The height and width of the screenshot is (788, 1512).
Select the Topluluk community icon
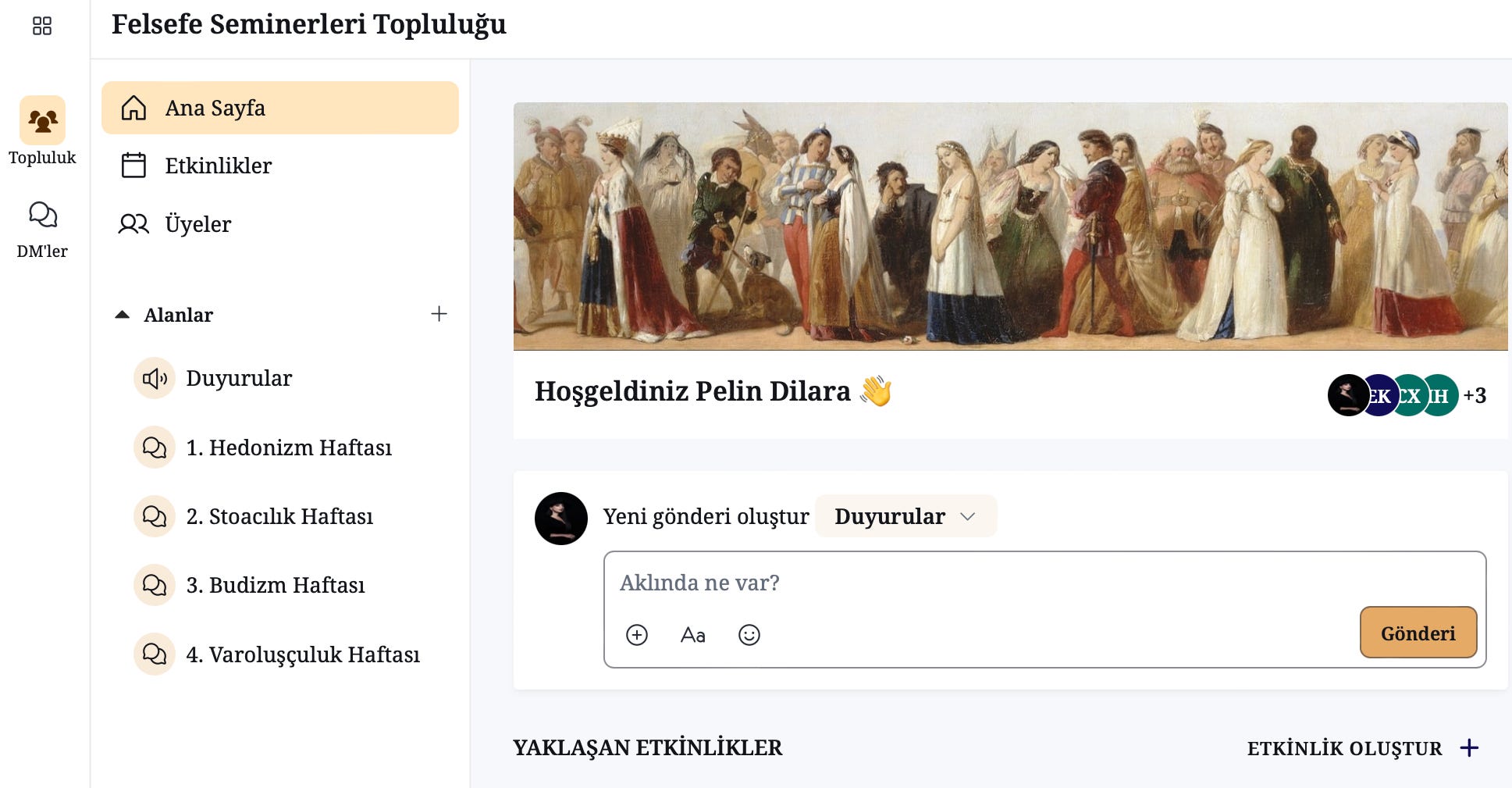click(42, 120)
